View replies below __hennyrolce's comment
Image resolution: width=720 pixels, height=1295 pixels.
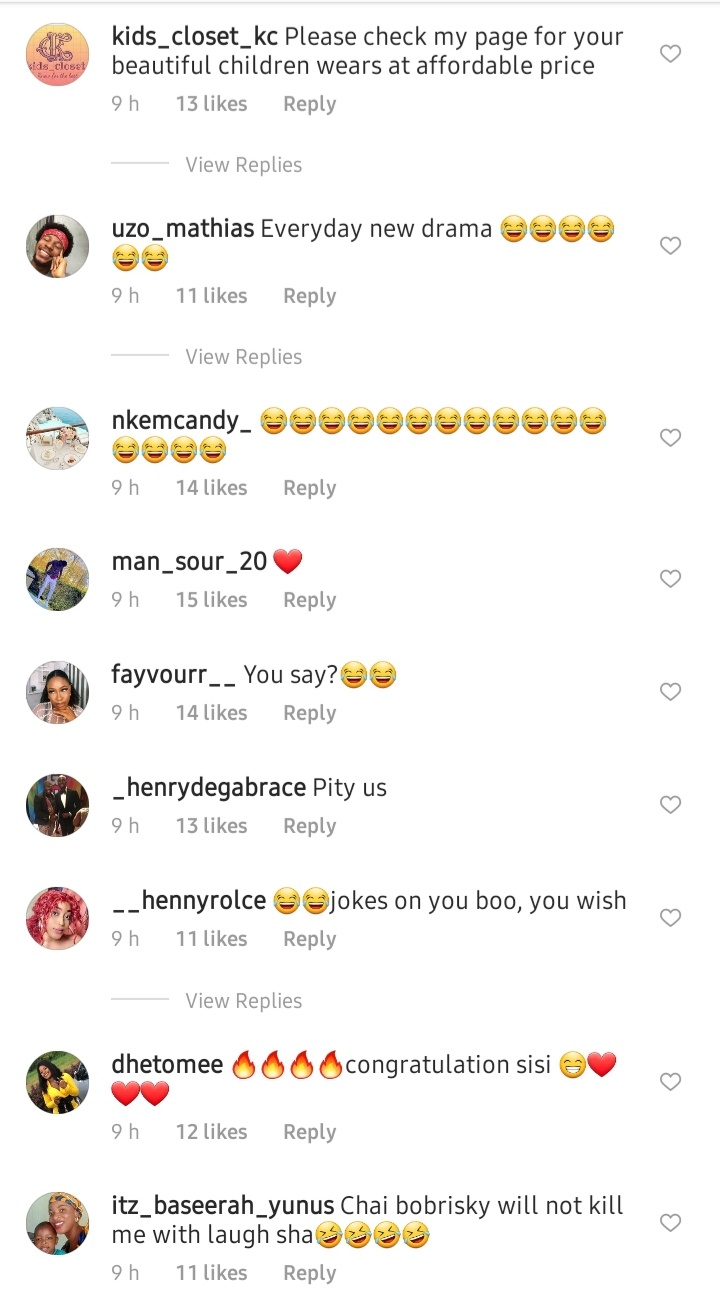coord(243,1001)
